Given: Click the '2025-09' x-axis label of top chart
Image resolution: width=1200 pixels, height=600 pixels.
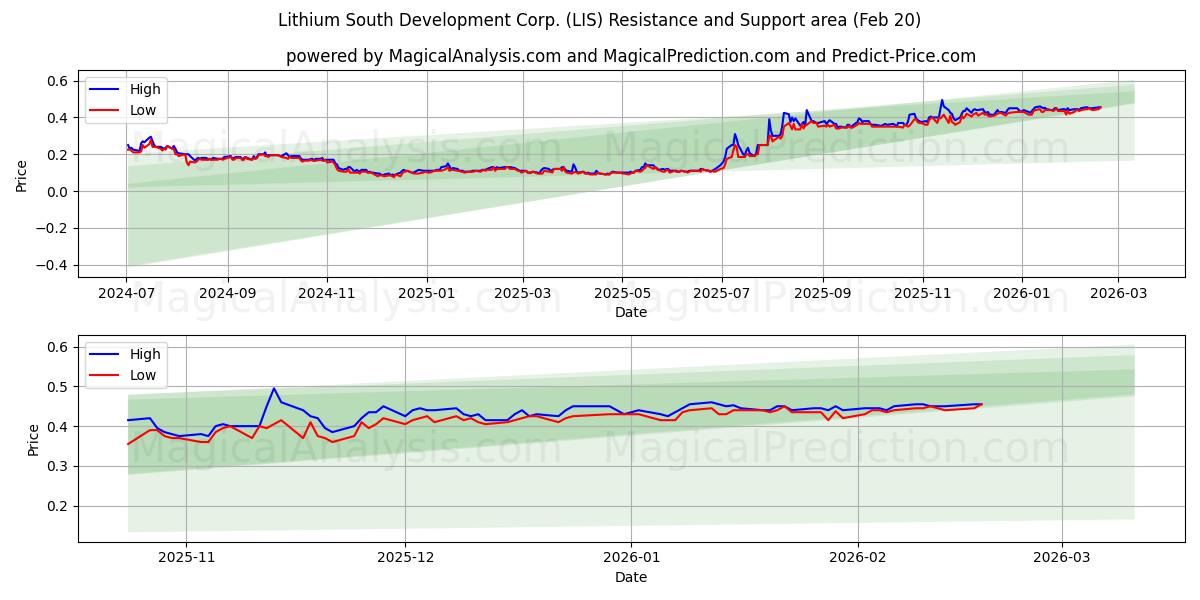Looking at the screenshot, I should click(823, 294).
